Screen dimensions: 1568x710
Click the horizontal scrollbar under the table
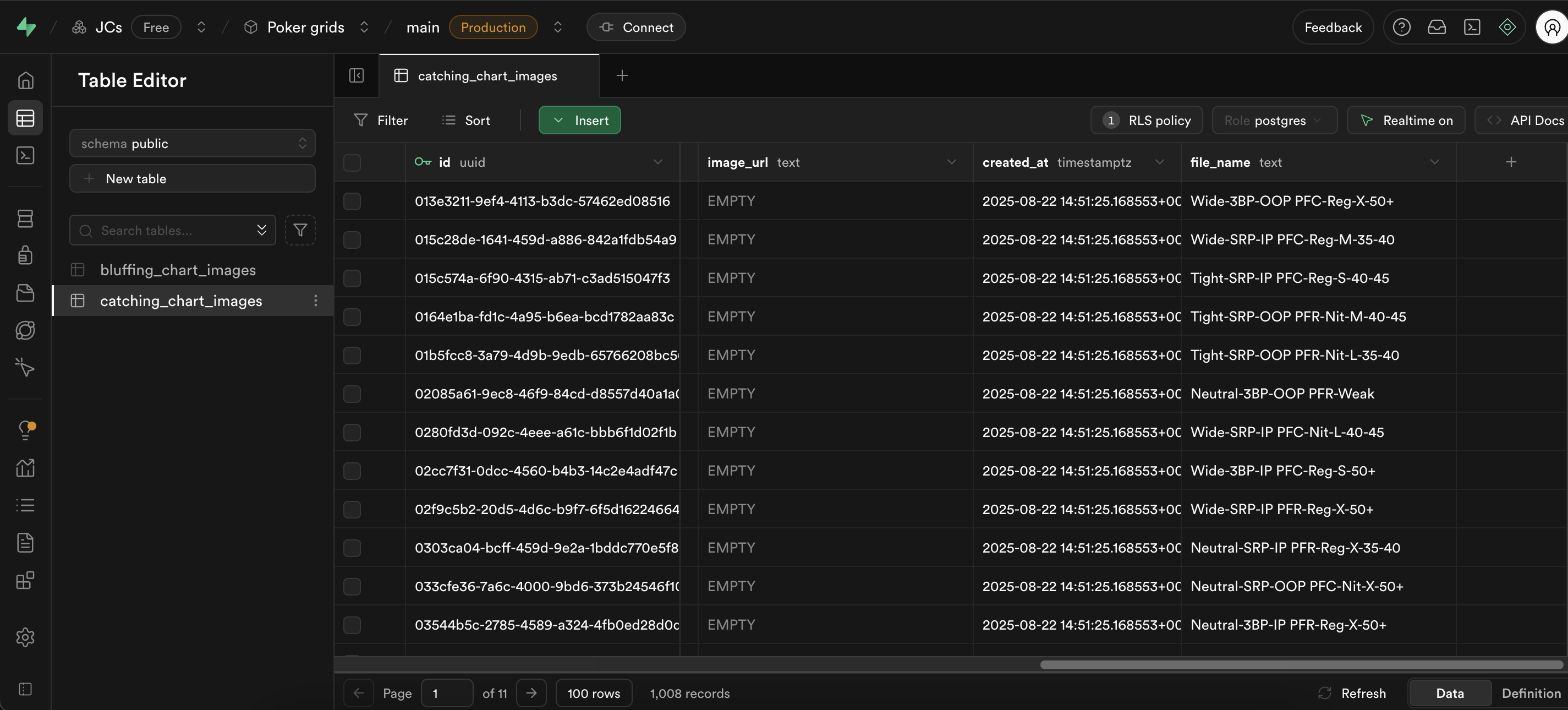coord(1301,665)
